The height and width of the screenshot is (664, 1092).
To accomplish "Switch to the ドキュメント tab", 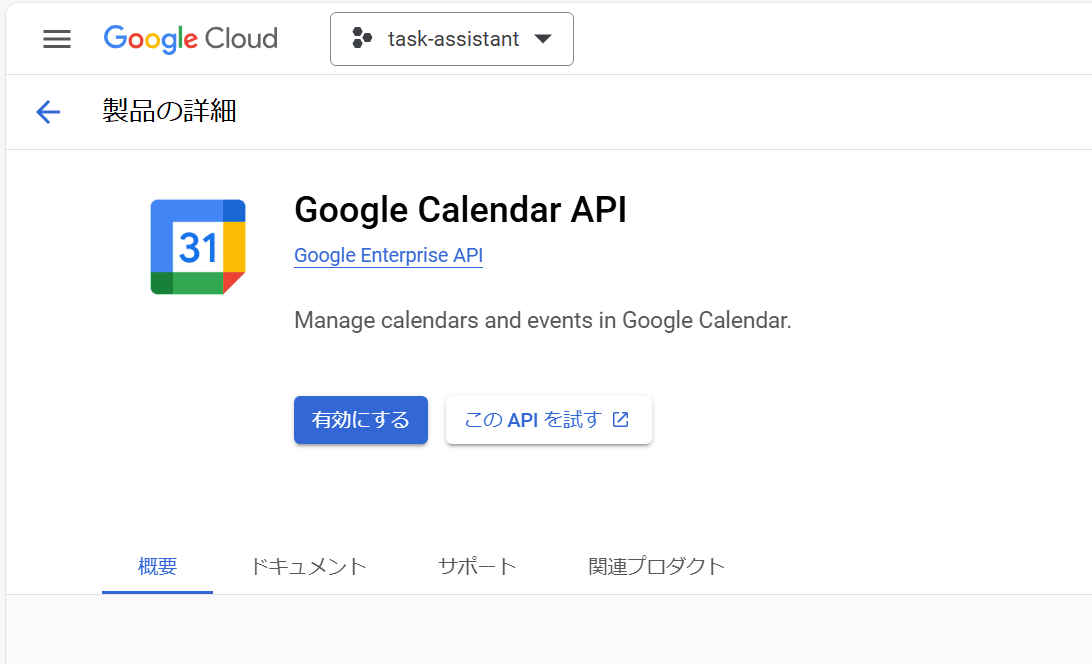I will (x=309, y=566).
